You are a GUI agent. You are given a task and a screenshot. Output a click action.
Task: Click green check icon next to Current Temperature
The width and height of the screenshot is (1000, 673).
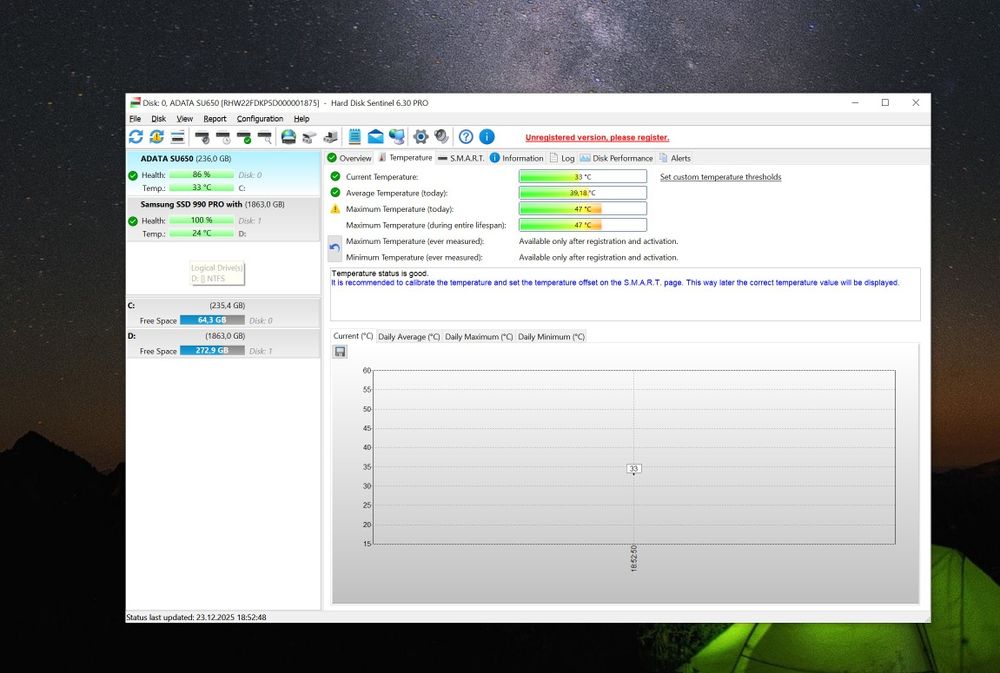click(335, 176)
